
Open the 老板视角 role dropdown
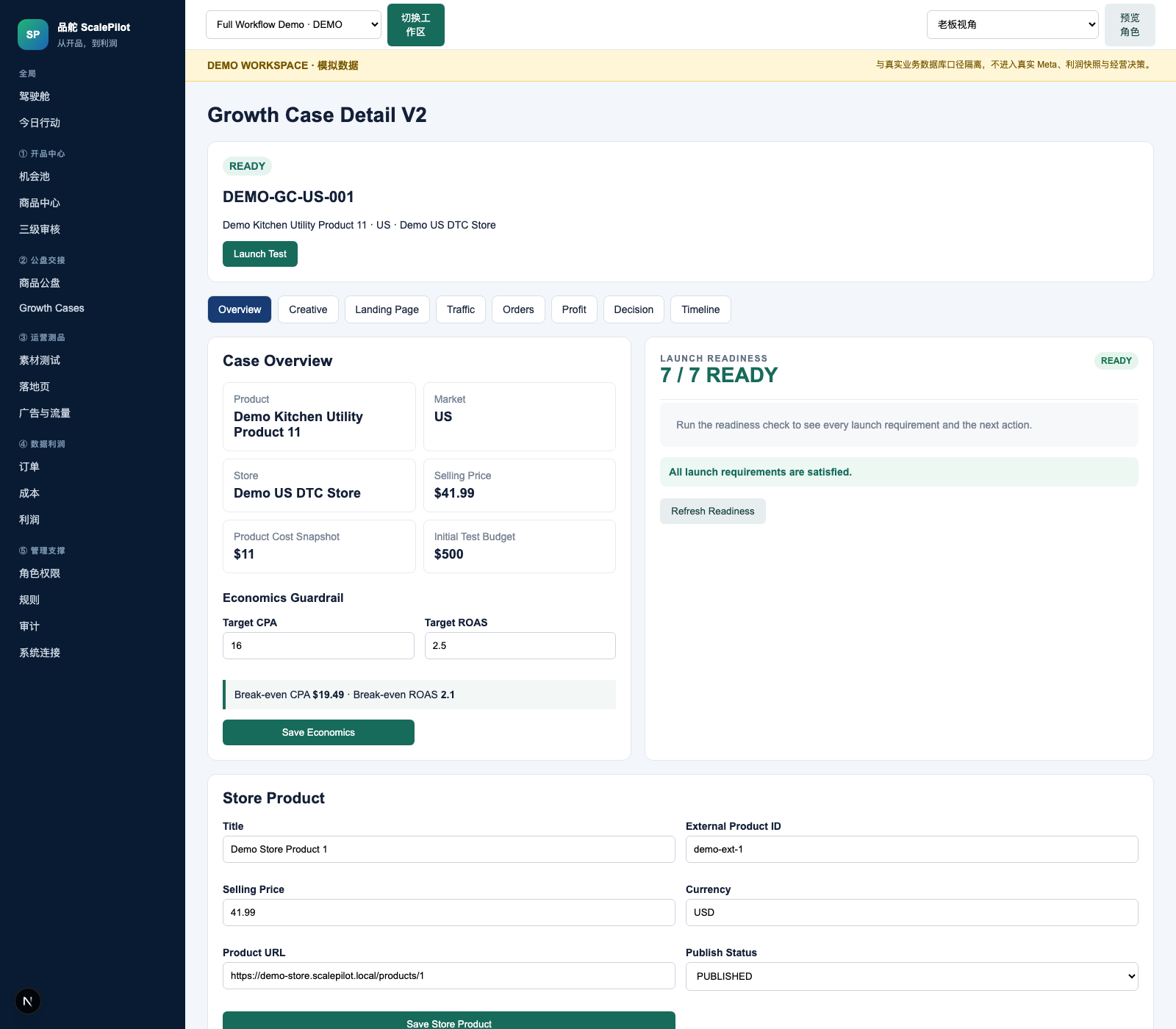pyautogui.click(x=1012, y=24)
